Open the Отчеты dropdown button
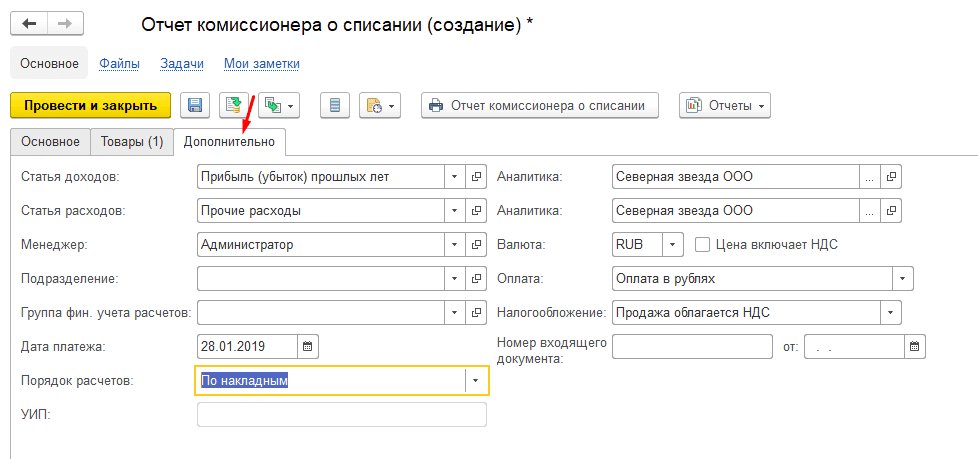978x459 pixels. [x=725, y=105]
